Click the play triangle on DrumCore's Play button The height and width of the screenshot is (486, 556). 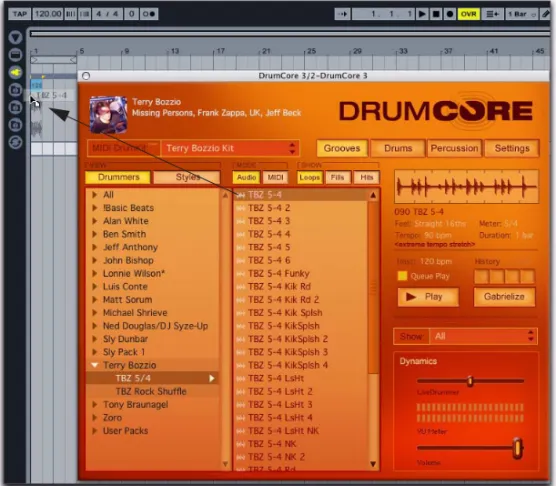(x=411, y=297)
